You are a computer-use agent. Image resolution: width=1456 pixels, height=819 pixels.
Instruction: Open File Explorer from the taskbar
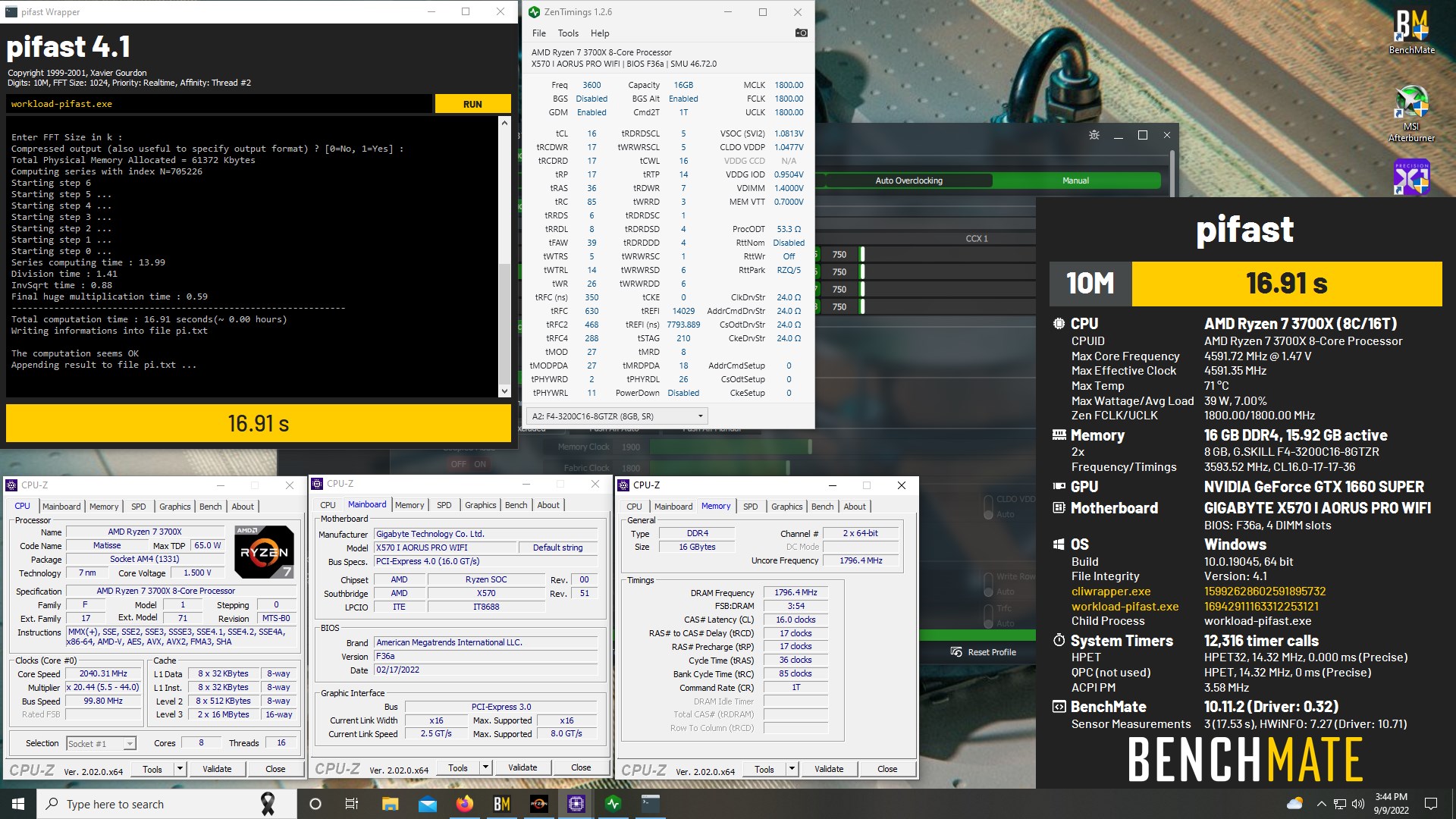[x=390, y=804]
